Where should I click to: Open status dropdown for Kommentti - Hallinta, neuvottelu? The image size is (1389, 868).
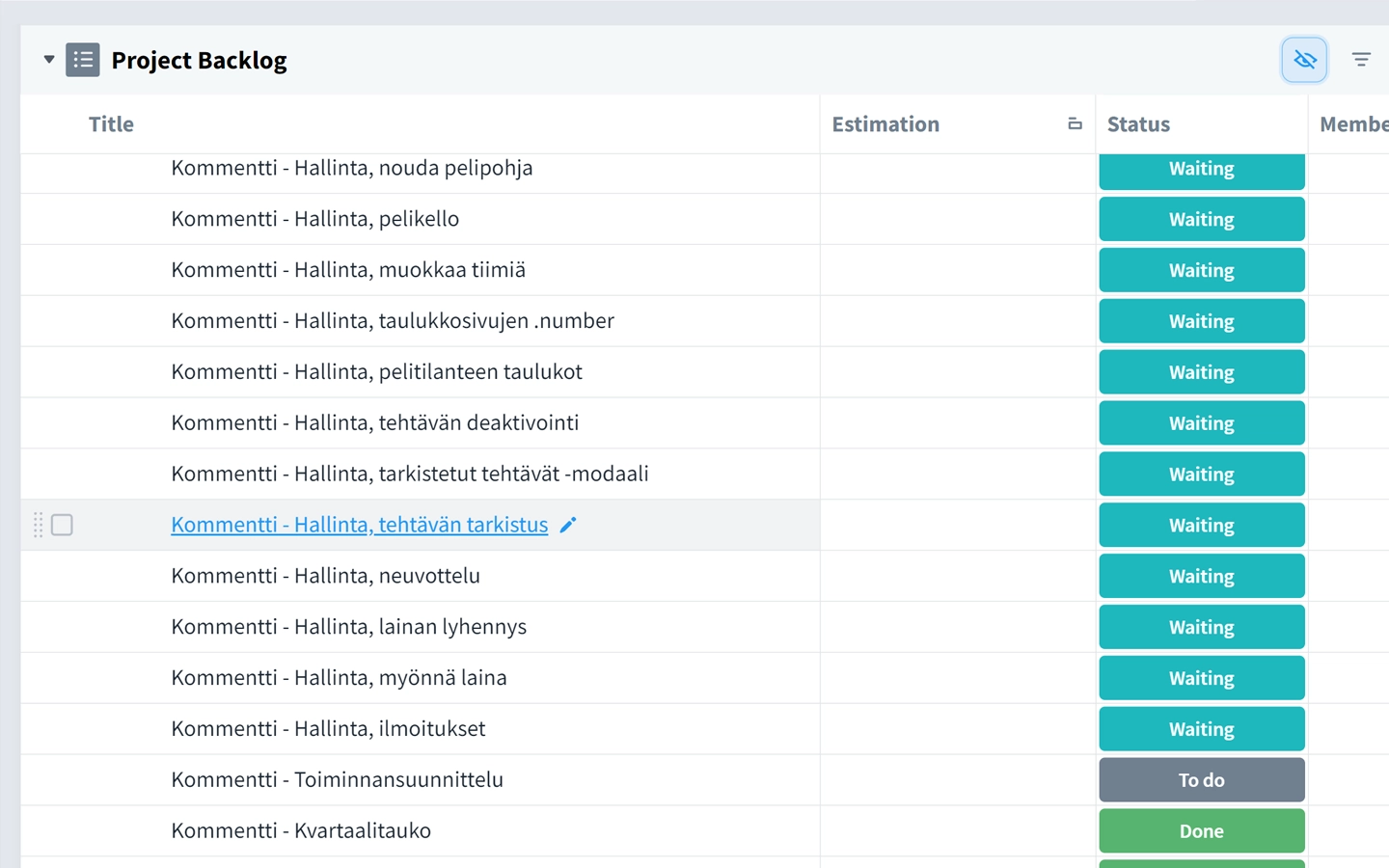(1201, 576)
